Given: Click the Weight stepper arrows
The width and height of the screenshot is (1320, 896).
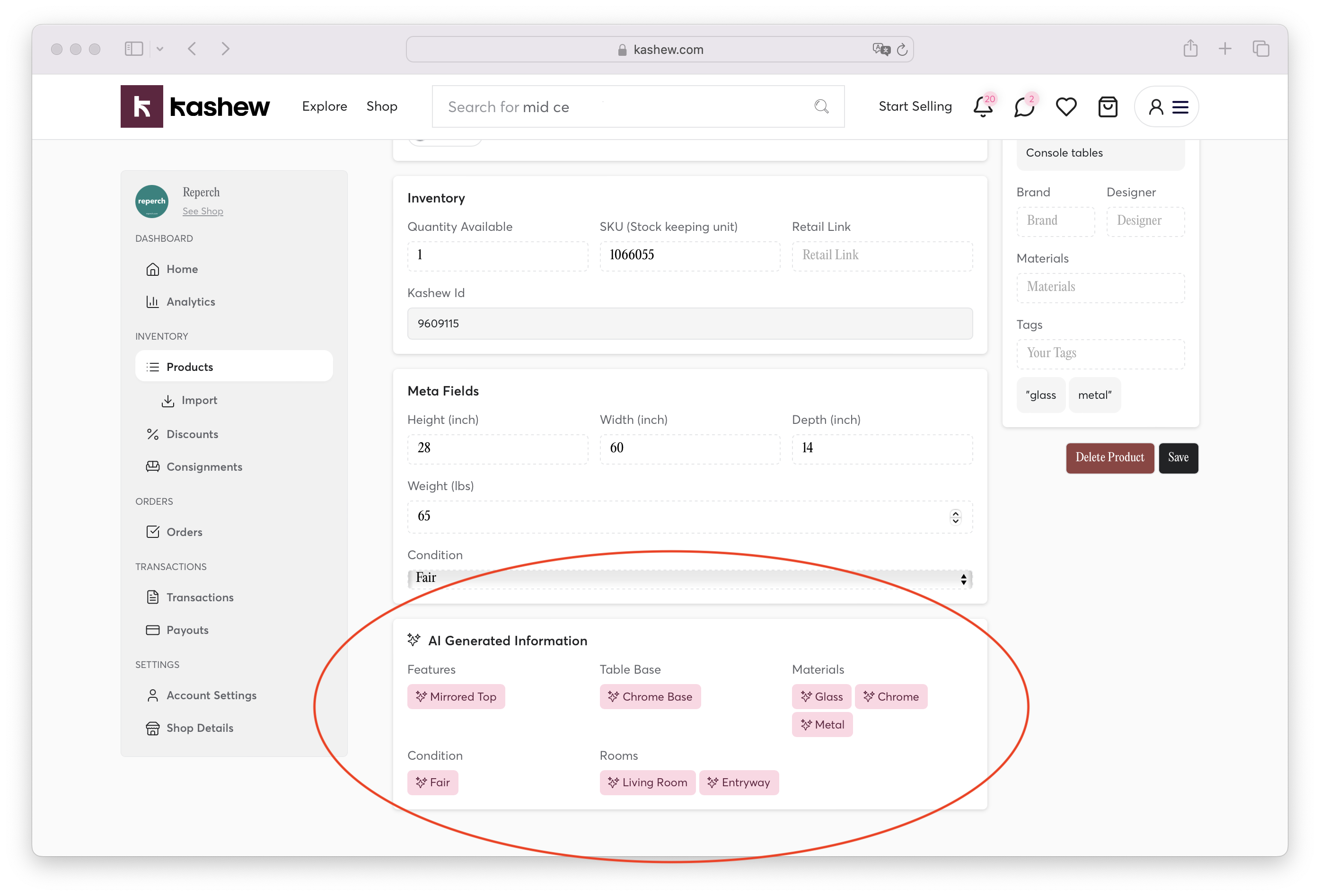Looking at the screenshot, I should click(x=955, y=517).
